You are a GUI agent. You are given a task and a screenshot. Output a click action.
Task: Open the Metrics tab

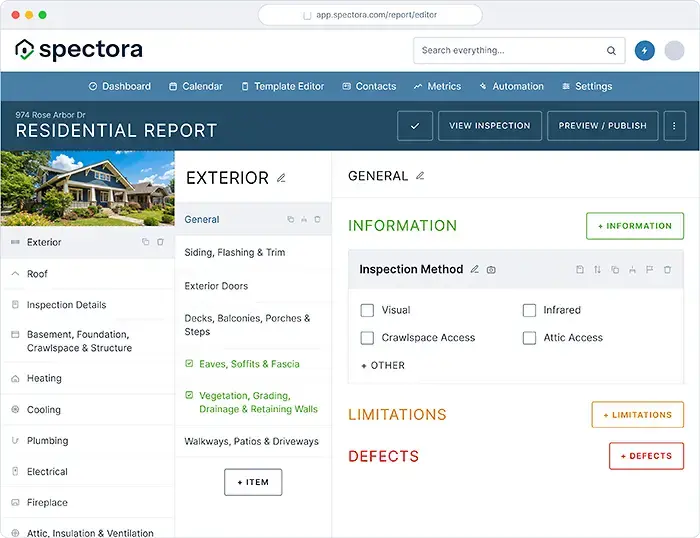(437, 86)
